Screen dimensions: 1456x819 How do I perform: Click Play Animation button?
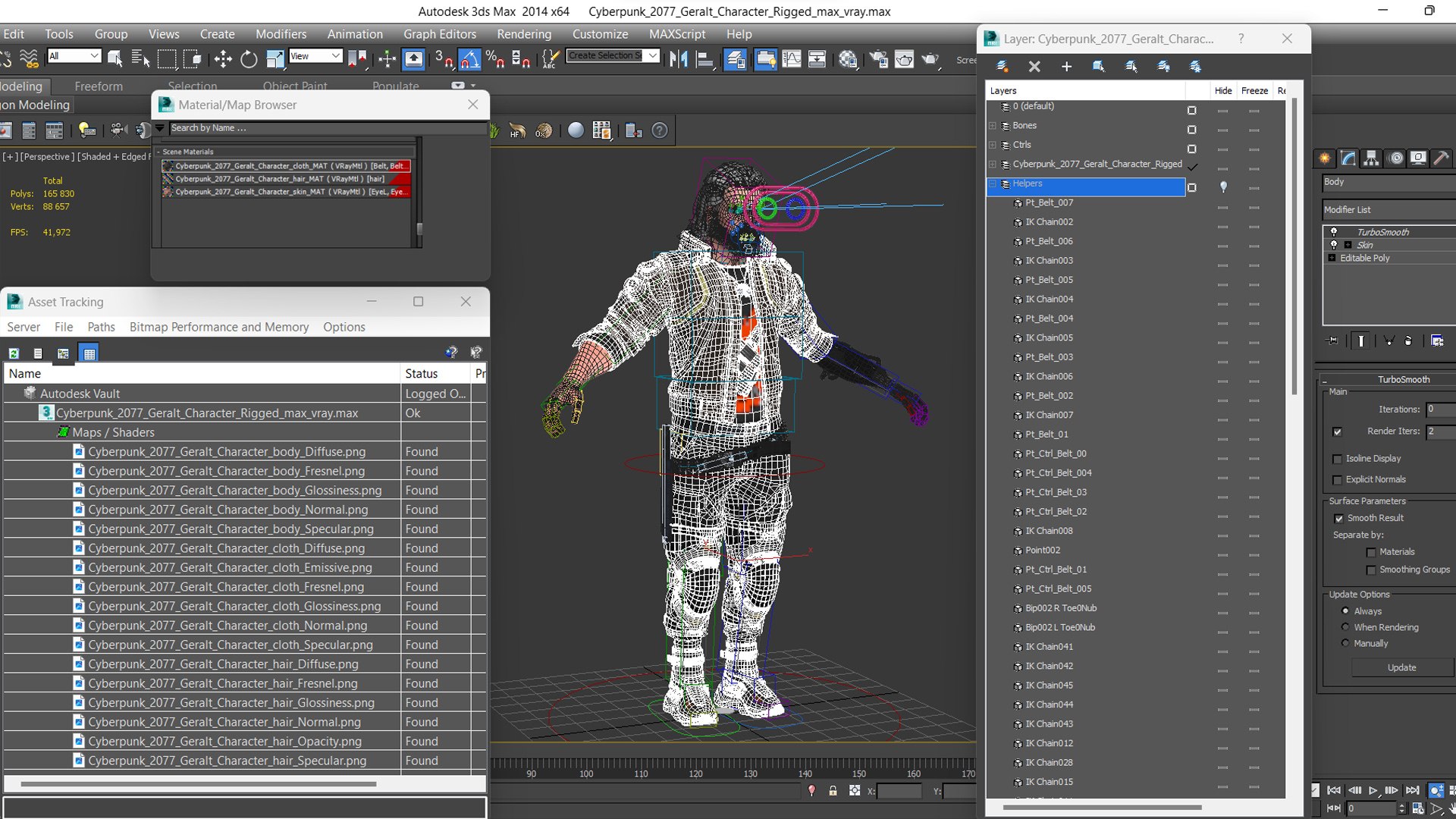point(1373,790)
